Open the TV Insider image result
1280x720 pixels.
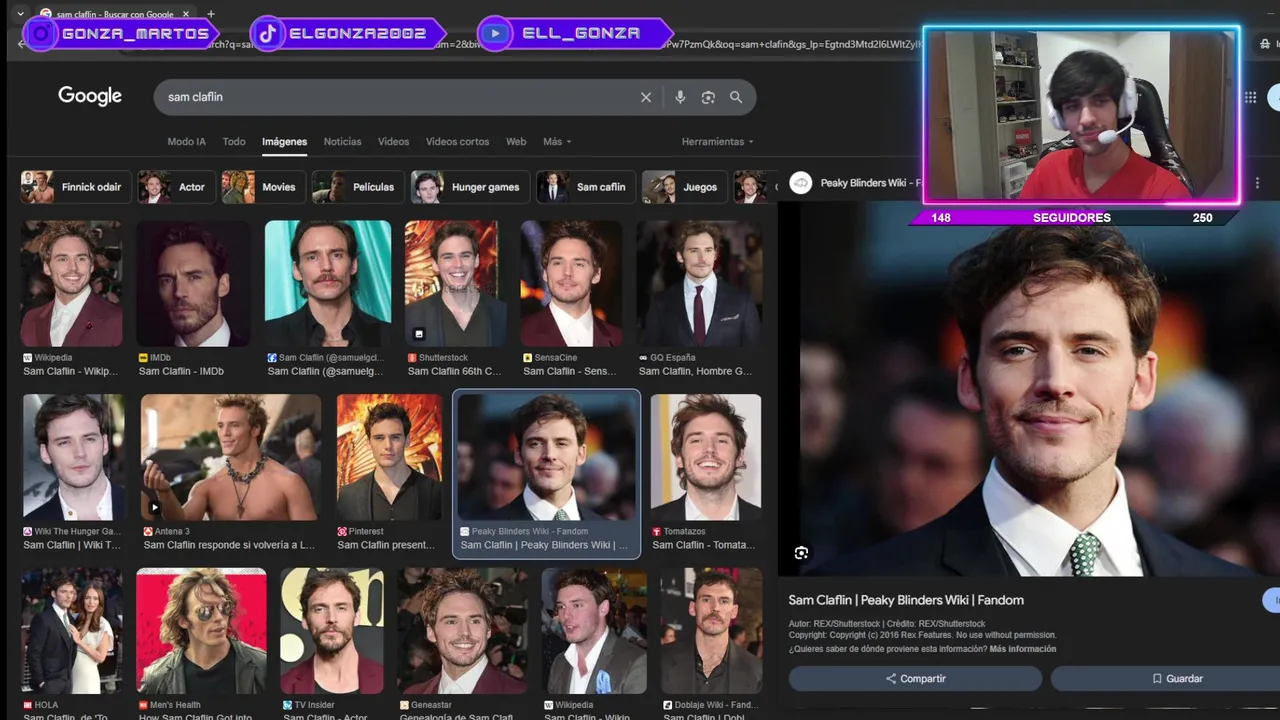332,631
